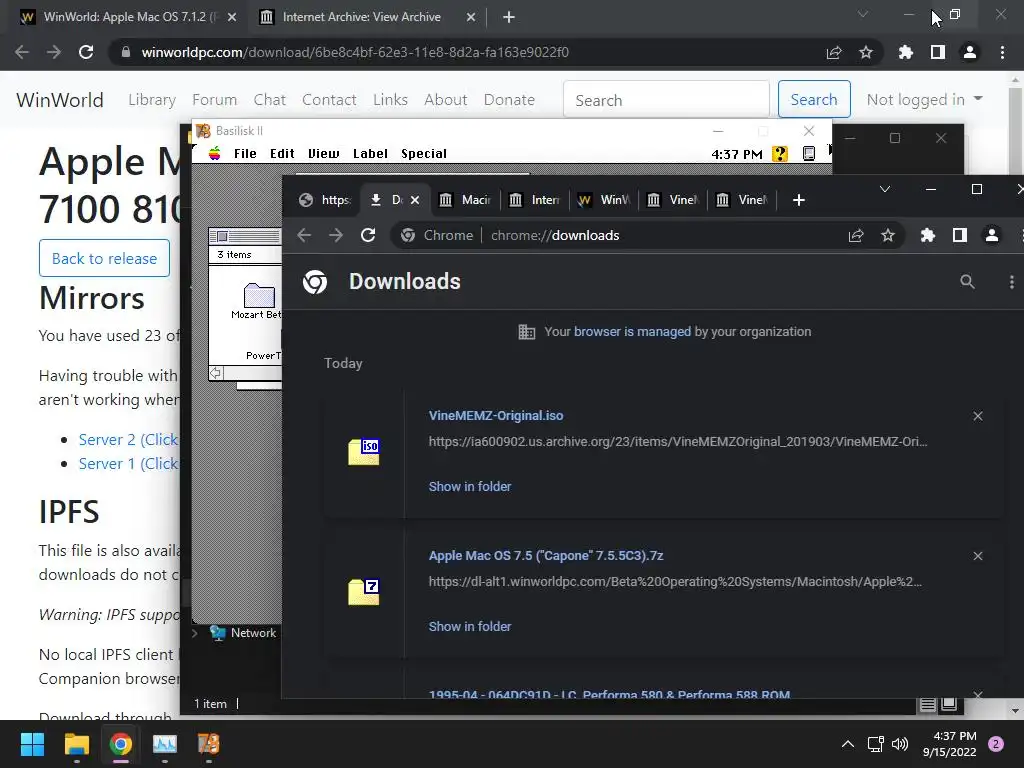Screen dimensions: 1024x768
Task: Open Apple Mac OS 7.5 Capone .7z link
Action: pos(546,556)
